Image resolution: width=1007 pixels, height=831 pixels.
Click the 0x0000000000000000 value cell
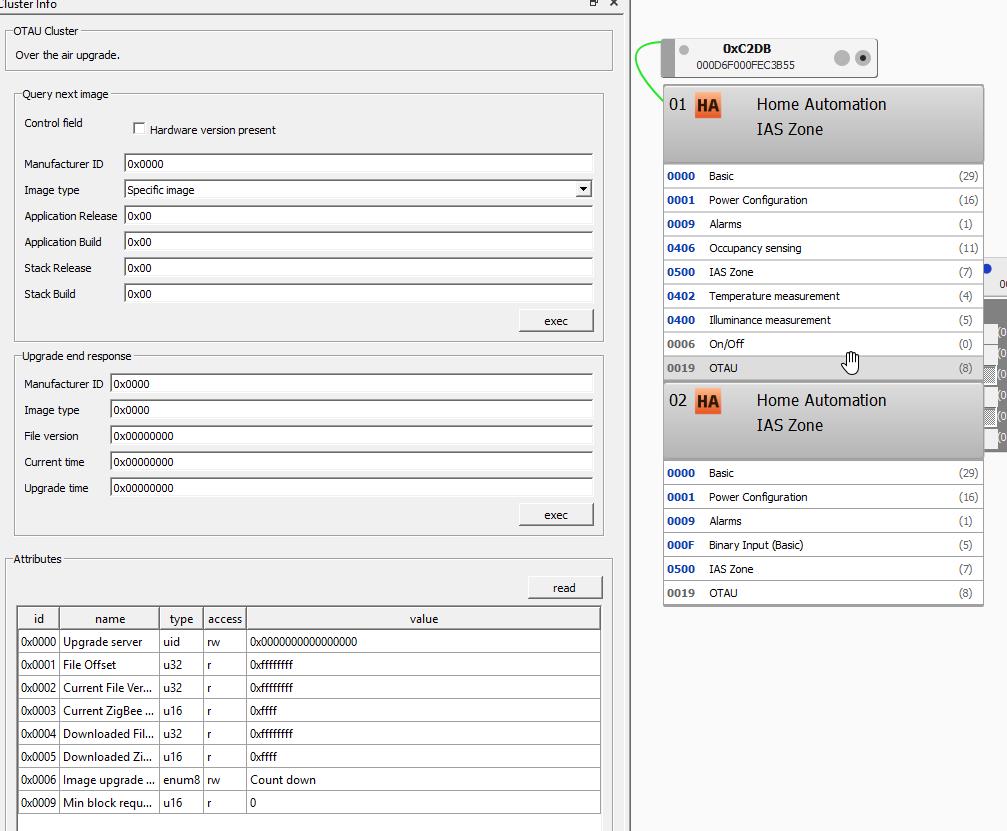(424, 642)
